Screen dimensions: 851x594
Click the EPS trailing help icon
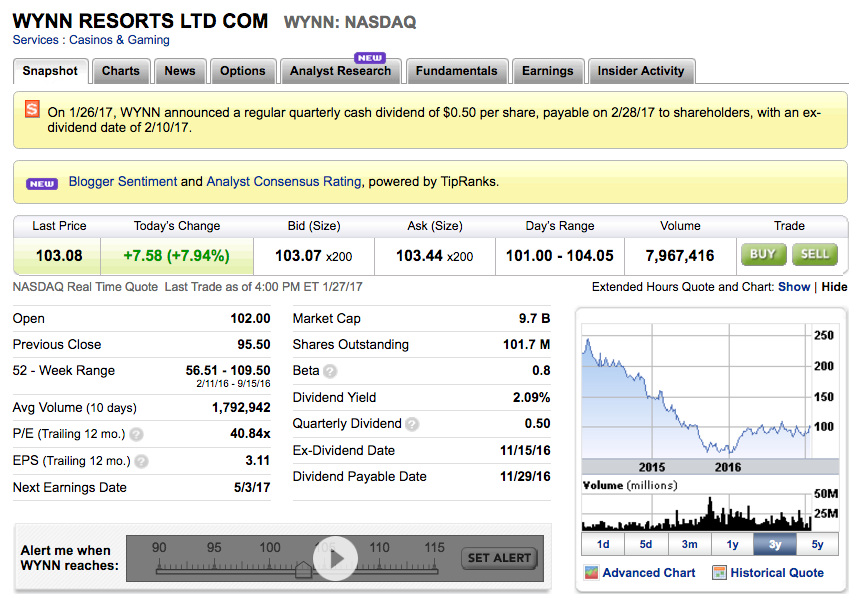(141, 461)
